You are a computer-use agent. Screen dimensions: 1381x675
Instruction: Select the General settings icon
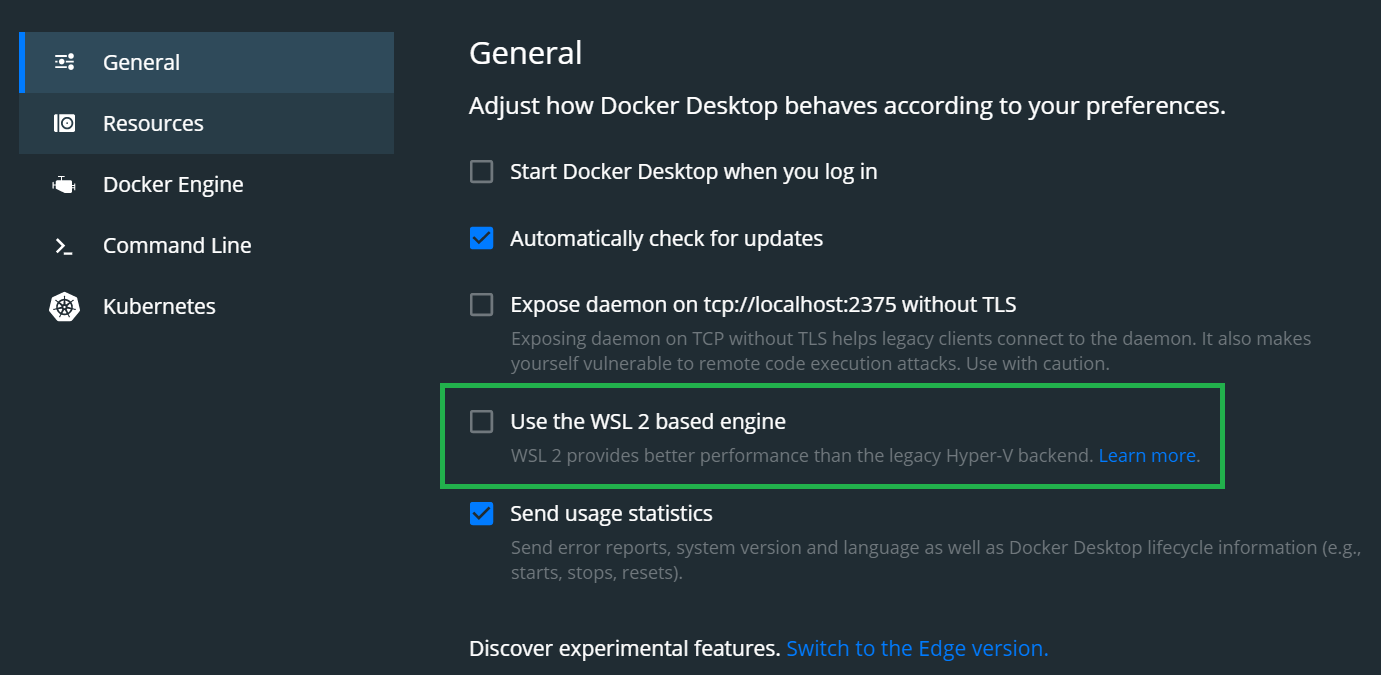pyautogui.click(x=64, y=62)
